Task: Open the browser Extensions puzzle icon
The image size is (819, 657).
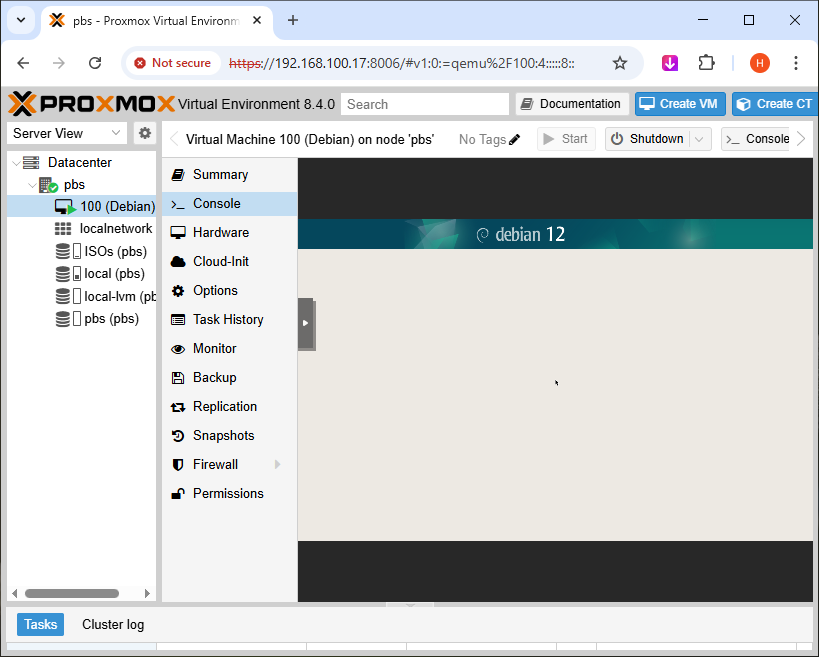Action: (706, 63)
